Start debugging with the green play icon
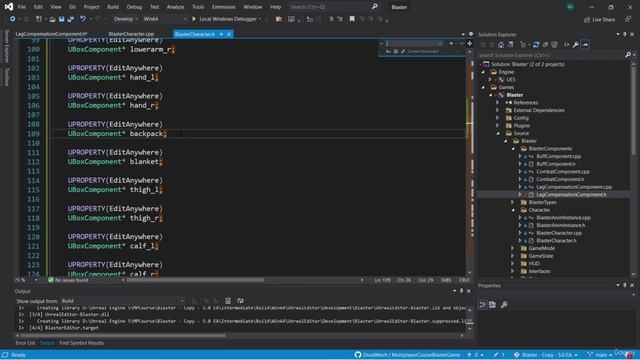 pos(194,19)
